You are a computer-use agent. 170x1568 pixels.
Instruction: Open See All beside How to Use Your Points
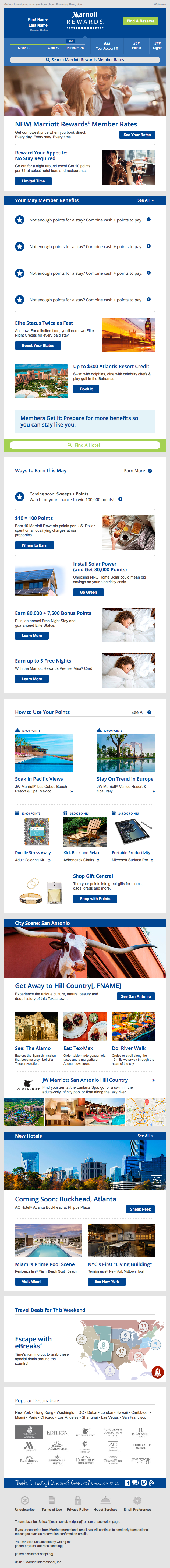coord(149,712)
